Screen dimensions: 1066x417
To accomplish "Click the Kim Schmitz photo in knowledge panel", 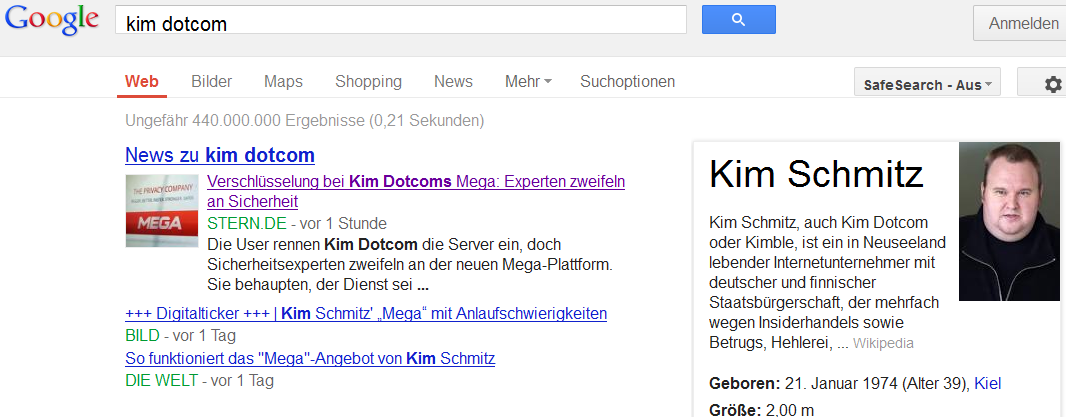I will tap(1009, 221).
